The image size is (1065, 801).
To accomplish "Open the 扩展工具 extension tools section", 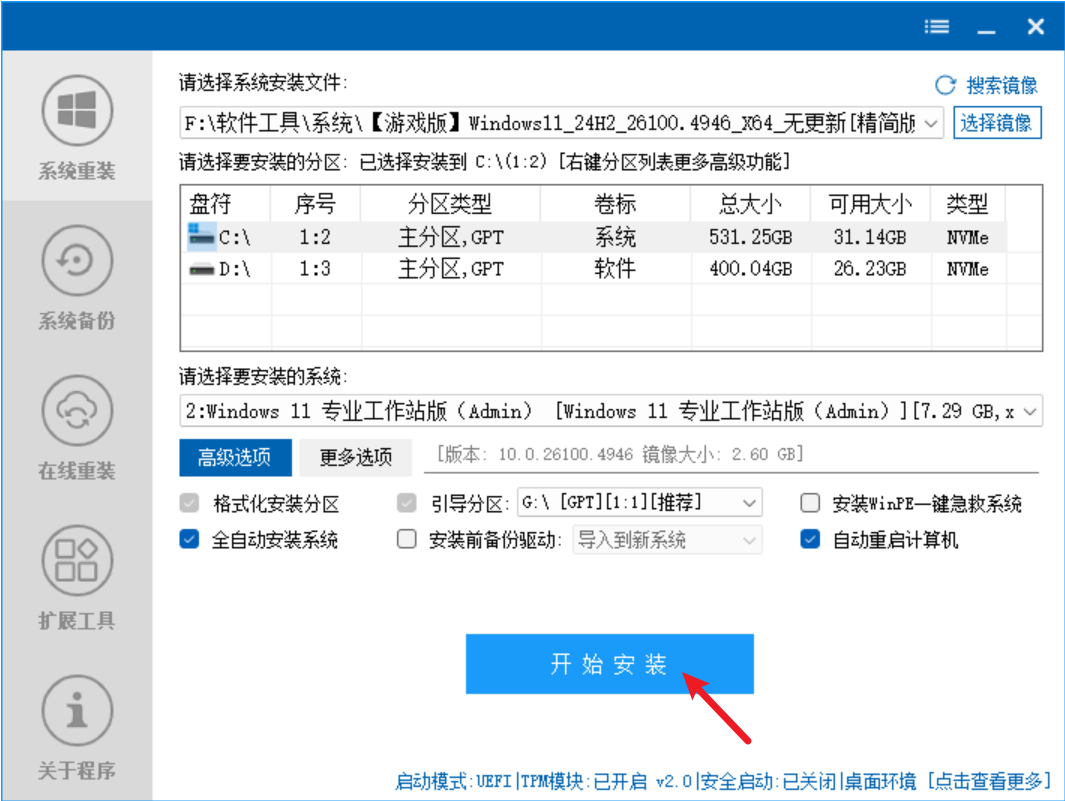I will click(77, 577).
